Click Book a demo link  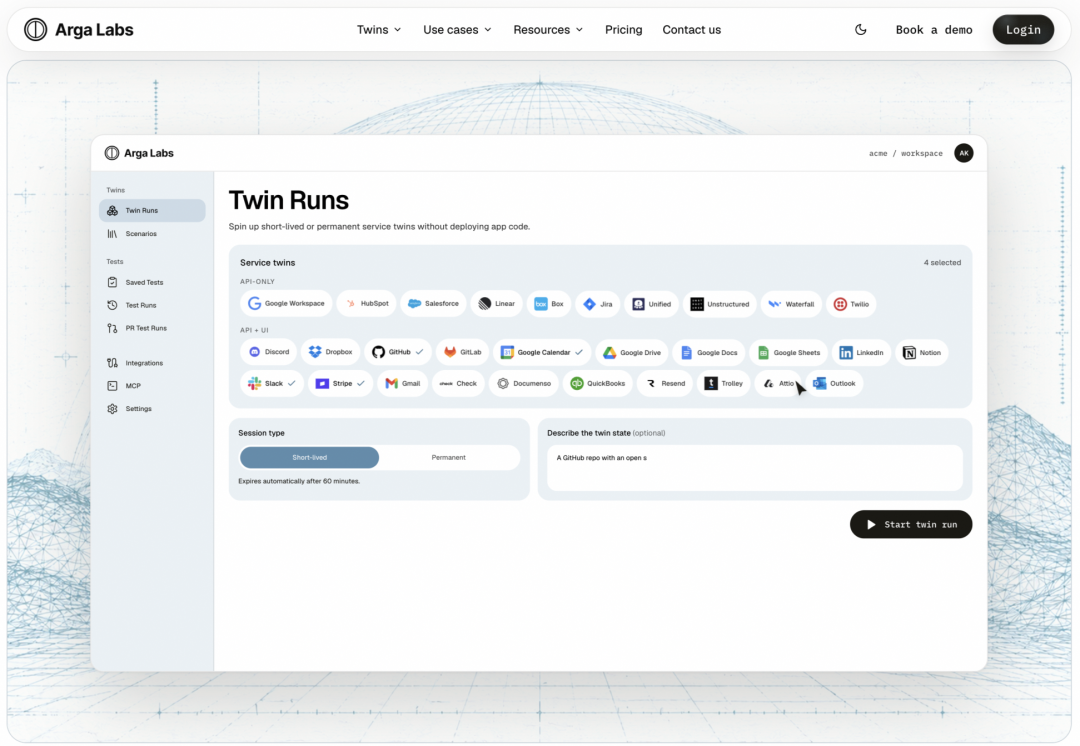[934, 30]
